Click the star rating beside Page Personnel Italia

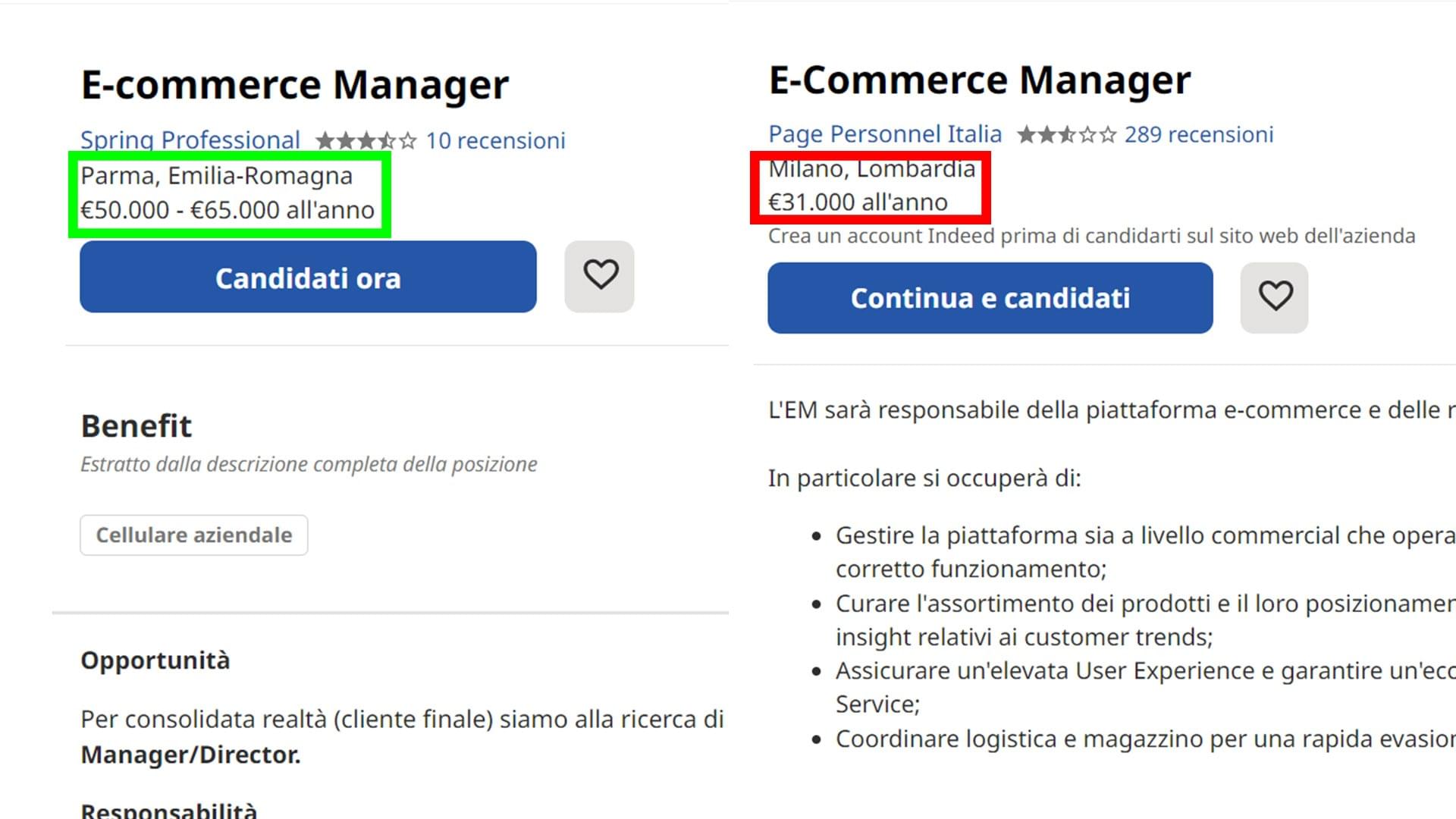coord(1066,135)
